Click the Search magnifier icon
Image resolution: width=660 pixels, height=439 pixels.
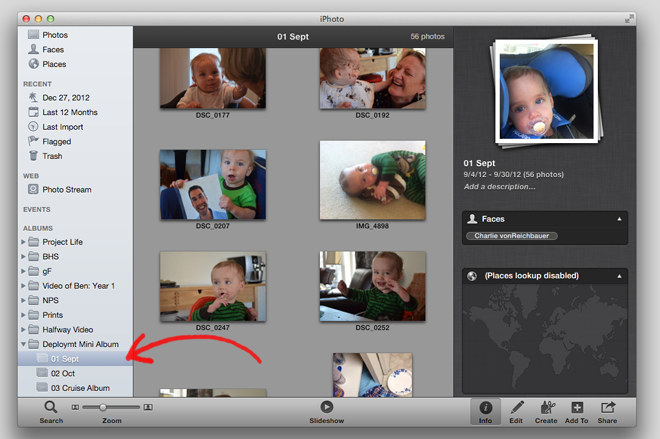[x=51, y=407]
